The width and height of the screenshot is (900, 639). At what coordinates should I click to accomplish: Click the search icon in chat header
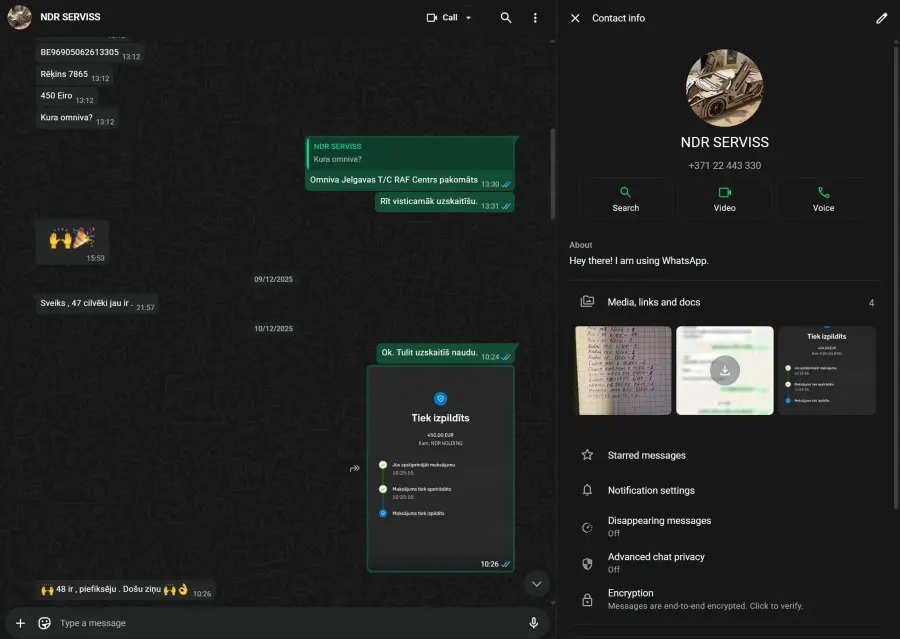point(506,18)
